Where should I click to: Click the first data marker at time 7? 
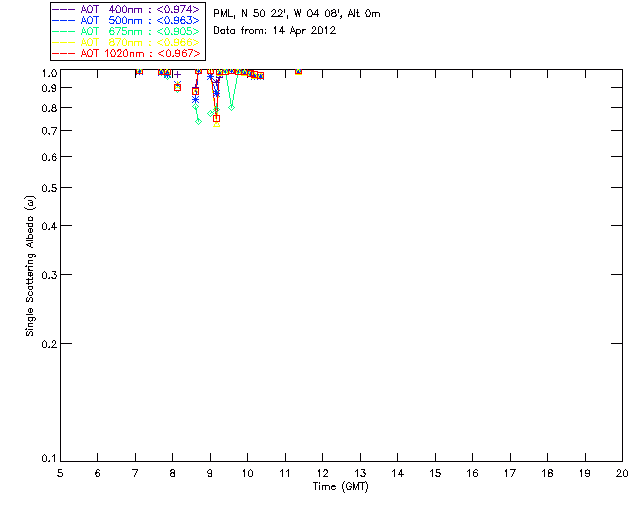139,71
